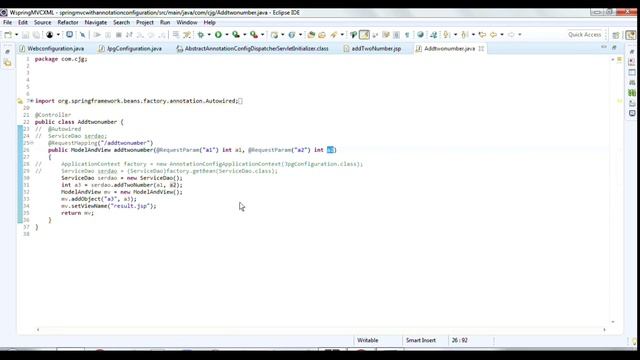Expand the Coverage dropdown arrow
The image size is (640, 360).
(x=244, y=35)
